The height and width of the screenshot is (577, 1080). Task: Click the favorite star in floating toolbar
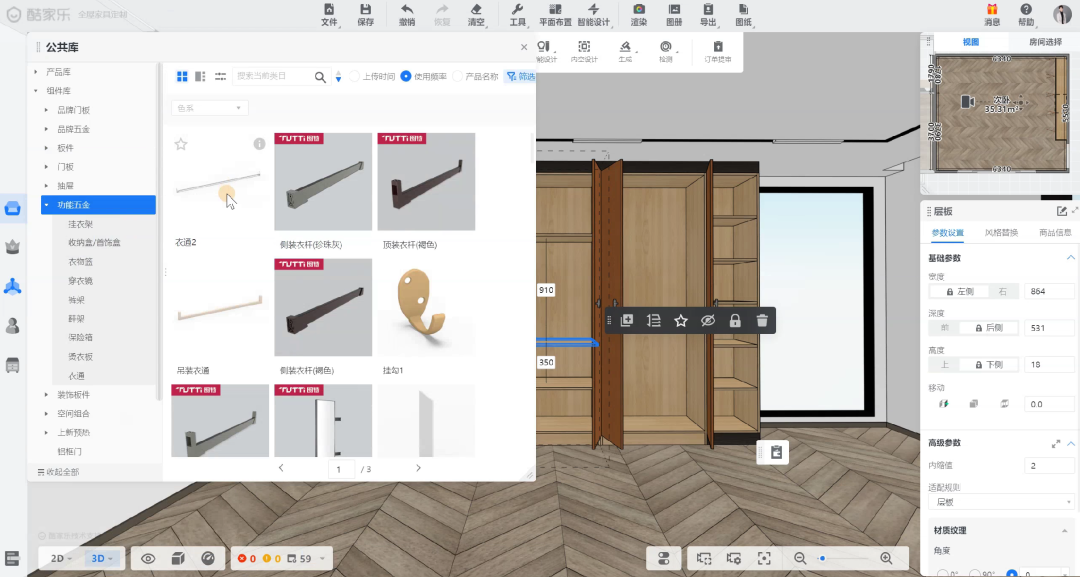coord(681,320)
